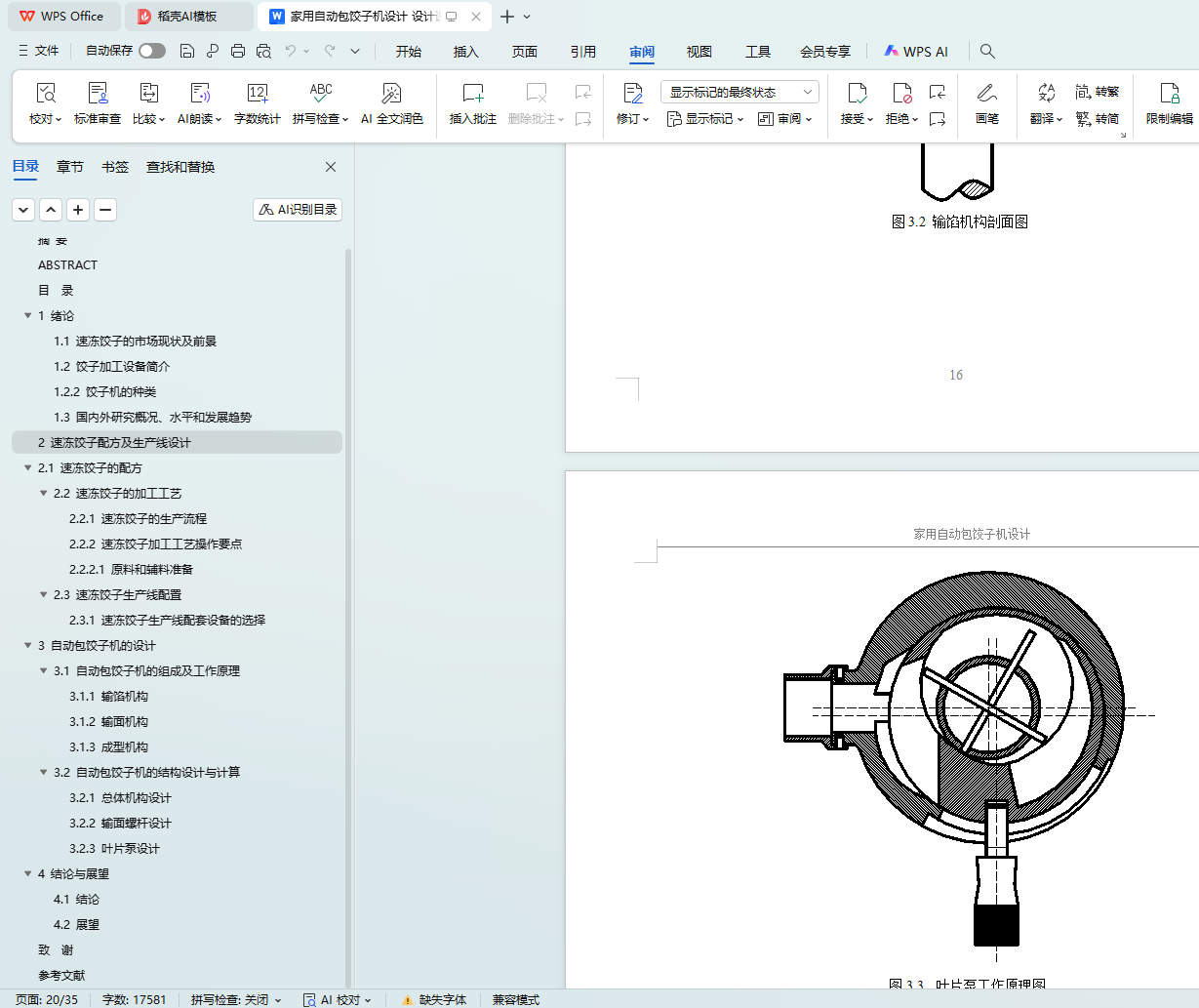Click the AI识别目录 button

(298, 210)
